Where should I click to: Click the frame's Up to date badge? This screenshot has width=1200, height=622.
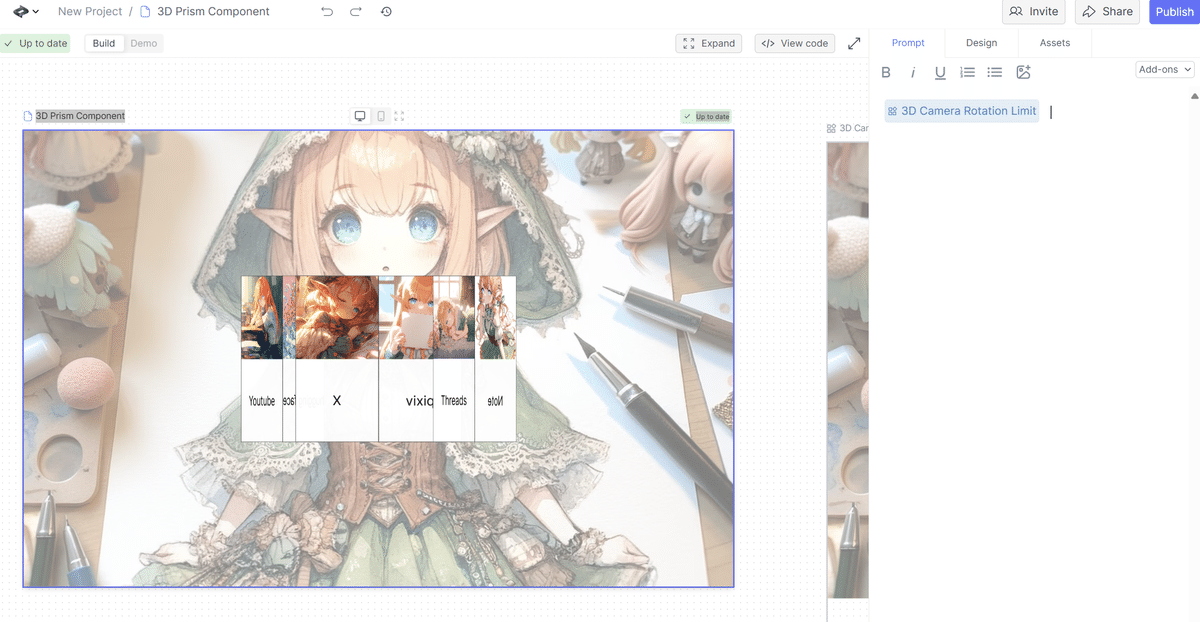(706, 116)
